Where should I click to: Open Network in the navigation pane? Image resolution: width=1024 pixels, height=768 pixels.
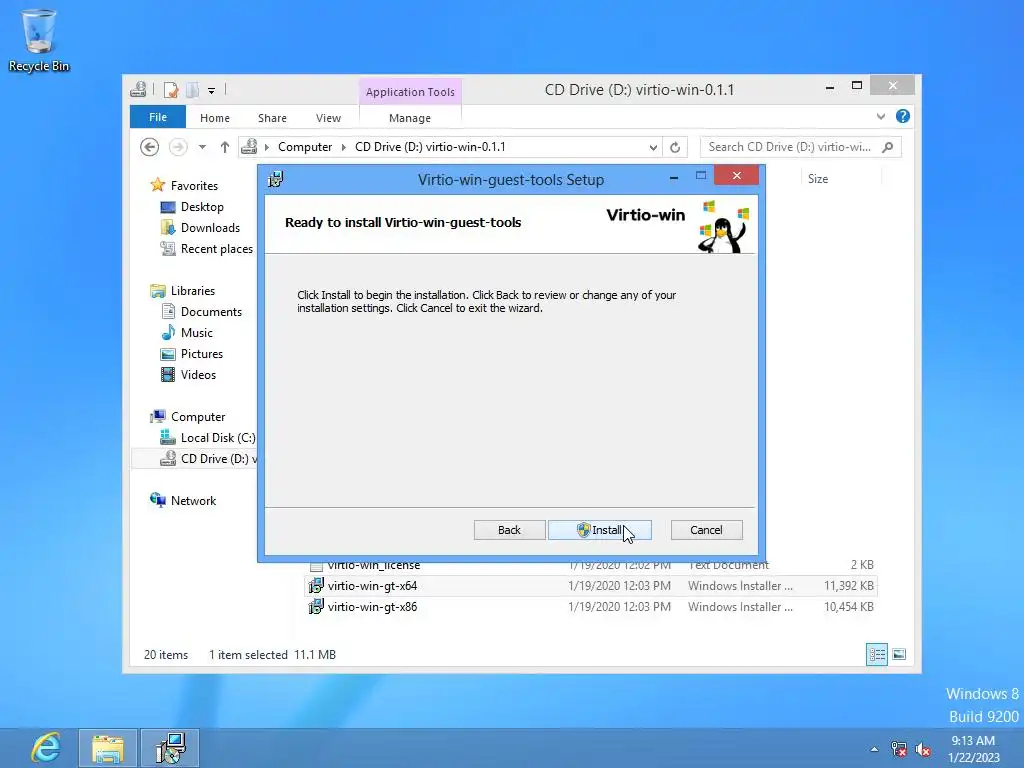coord(193,501)
